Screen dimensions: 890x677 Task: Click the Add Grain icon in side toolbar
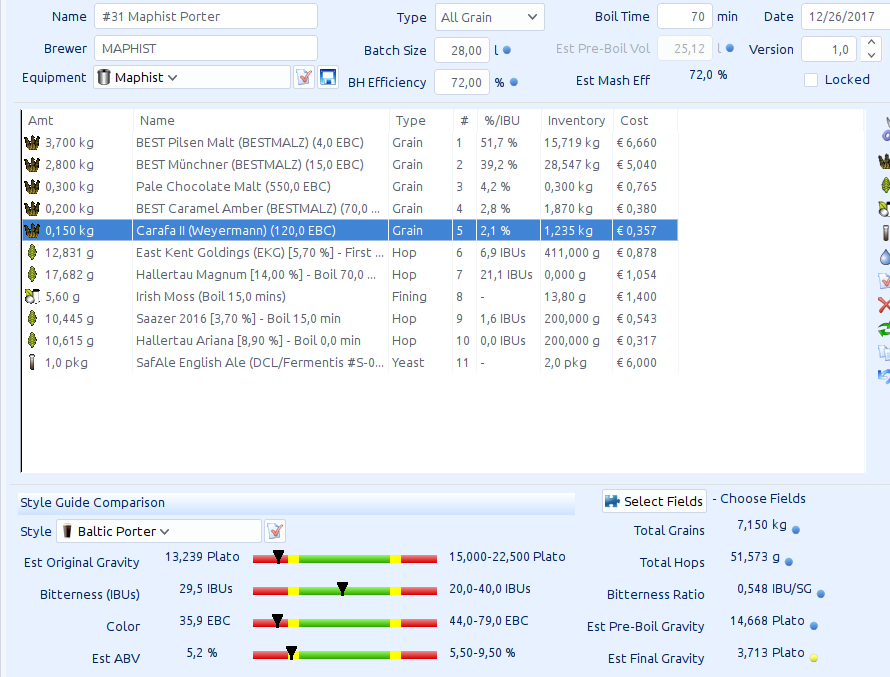884,161
